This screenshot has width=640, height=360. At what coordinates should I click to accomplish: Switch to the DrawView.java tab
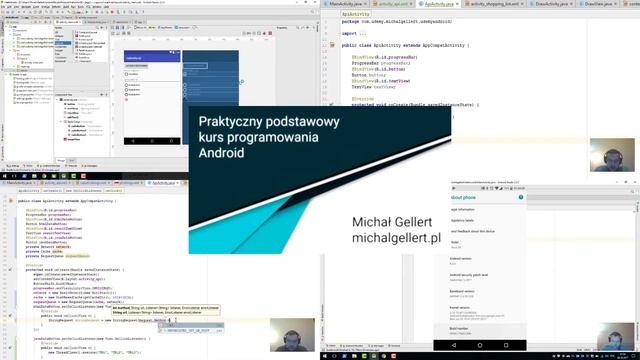[597, 4]
